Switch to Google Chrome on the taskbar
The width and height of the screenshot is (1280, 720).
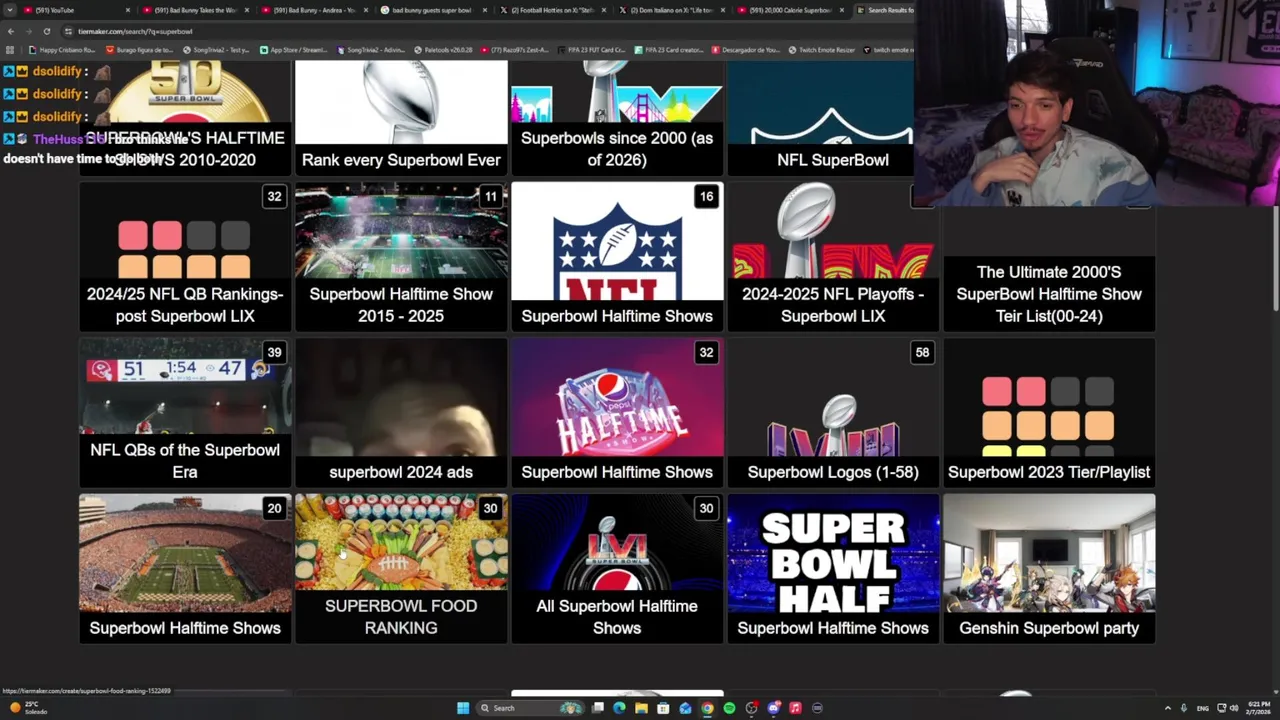tap(707, 708)
